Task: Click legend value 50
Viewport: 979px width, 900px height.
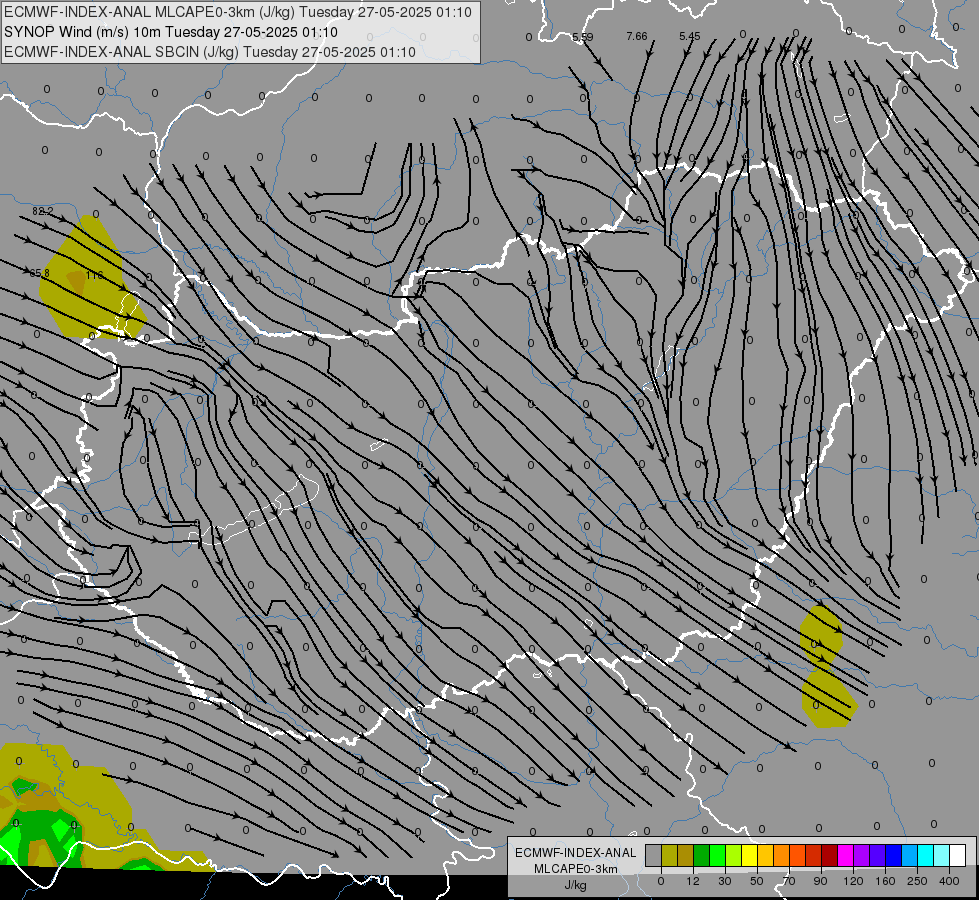Action: click(x=757, y=881)
